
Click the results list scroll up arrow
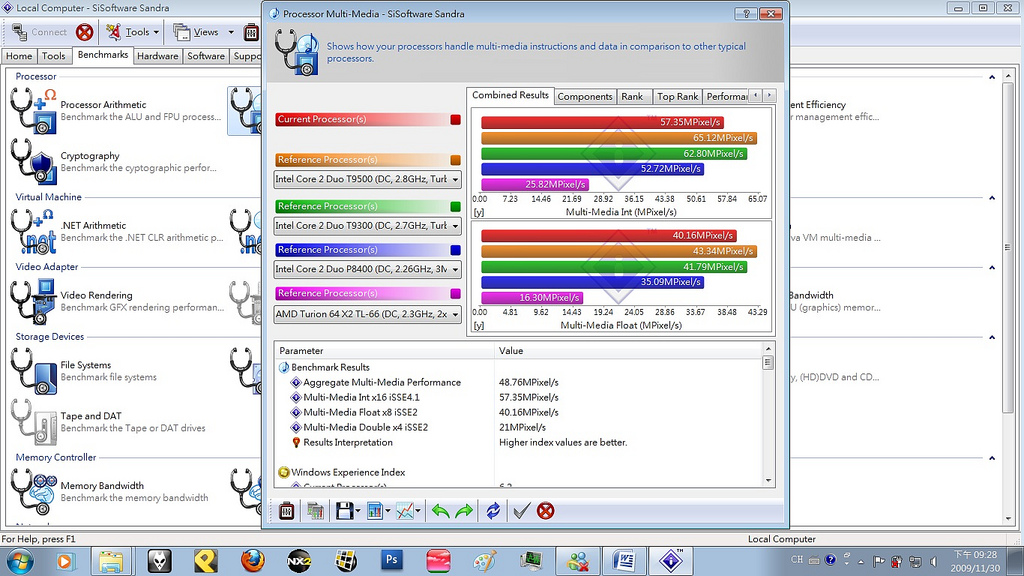(768, 349)
